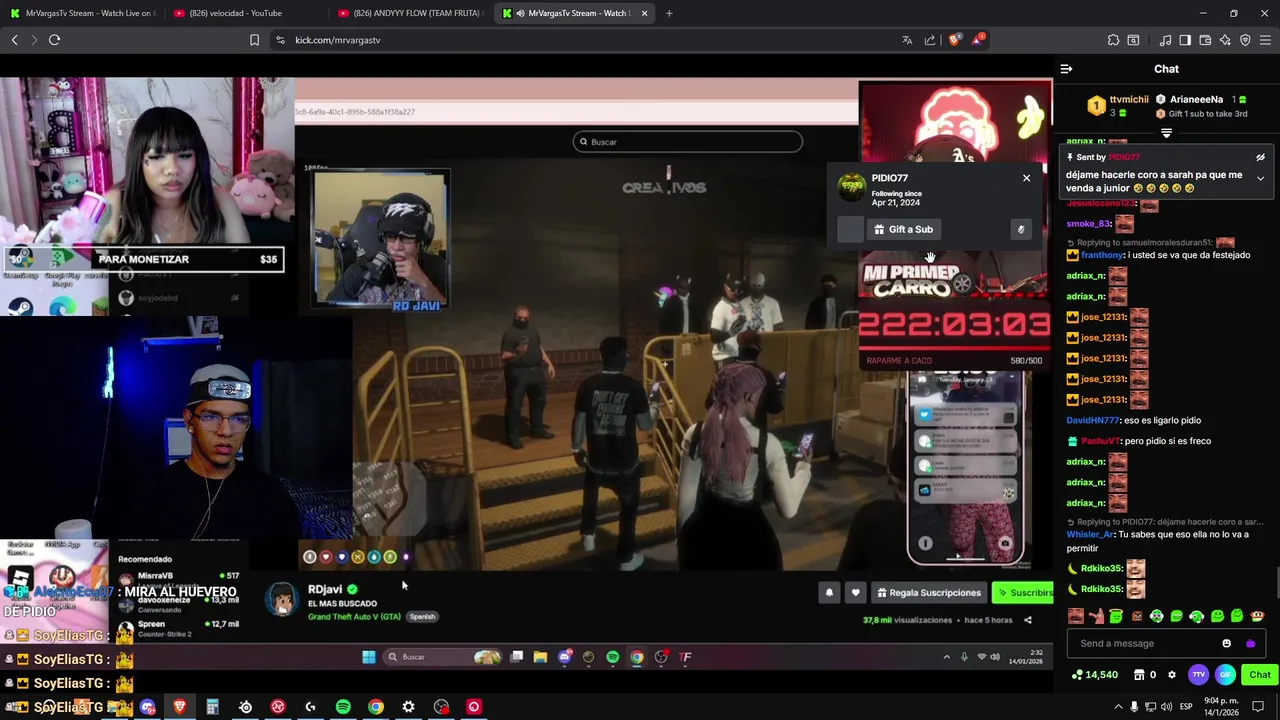Click the purple gift icon in message box
1280x720 pixels.
coord(1250,643)
